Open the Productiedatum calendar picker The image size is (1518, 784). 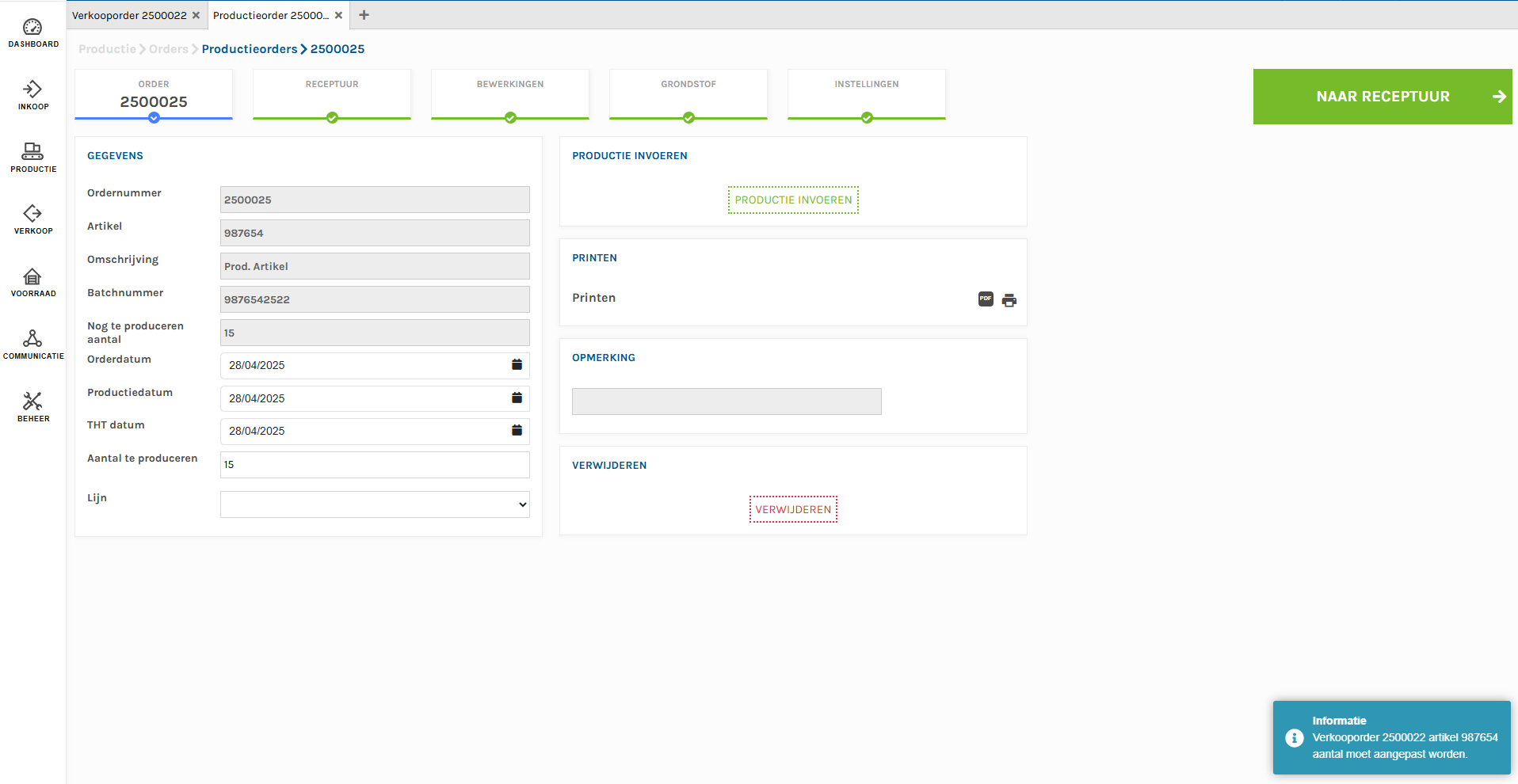[517, 398]
